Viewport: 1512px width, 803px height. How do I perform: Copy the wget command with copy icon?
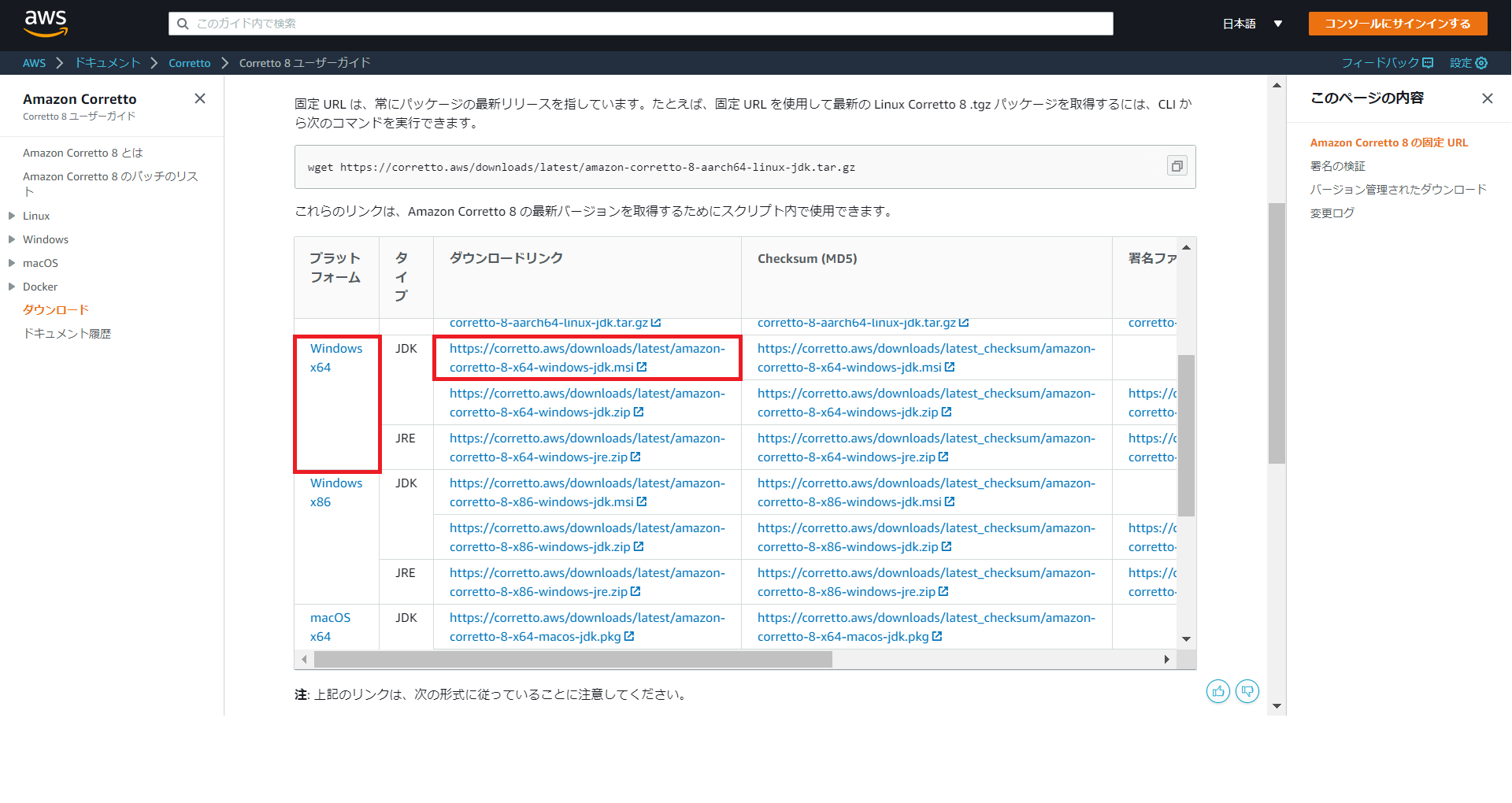1177,166
